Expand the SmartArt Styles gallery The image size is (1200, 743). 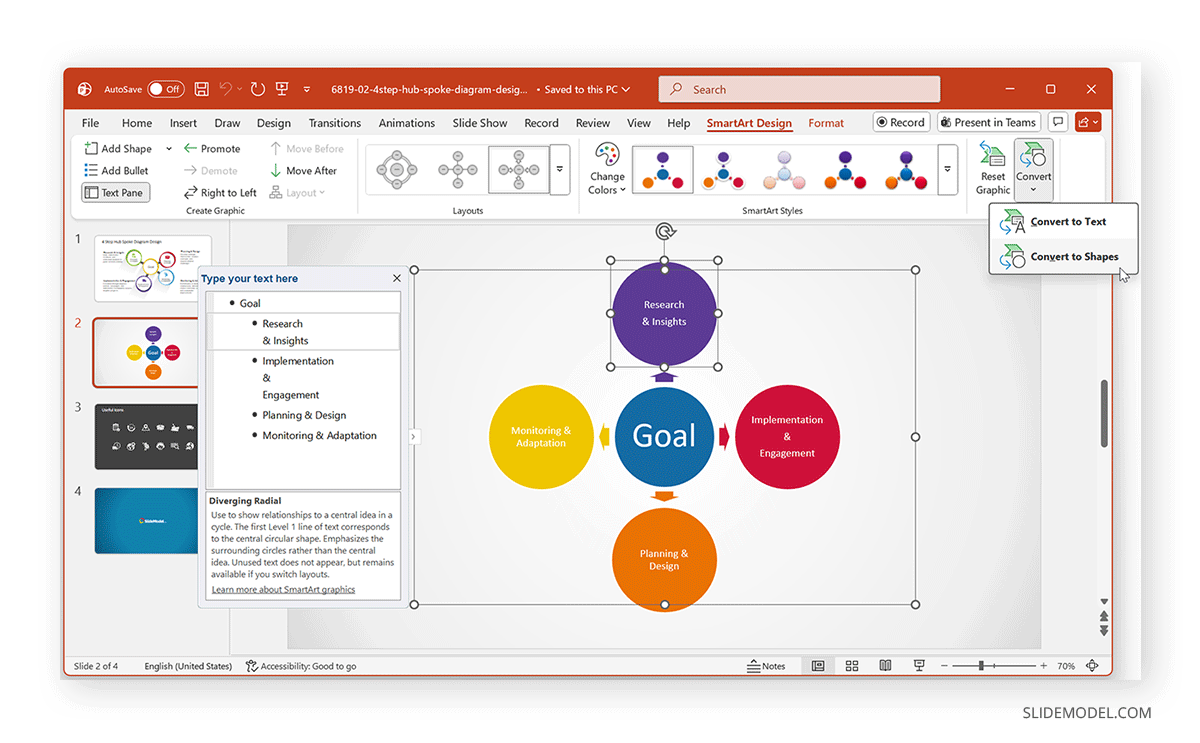[946, 169]
